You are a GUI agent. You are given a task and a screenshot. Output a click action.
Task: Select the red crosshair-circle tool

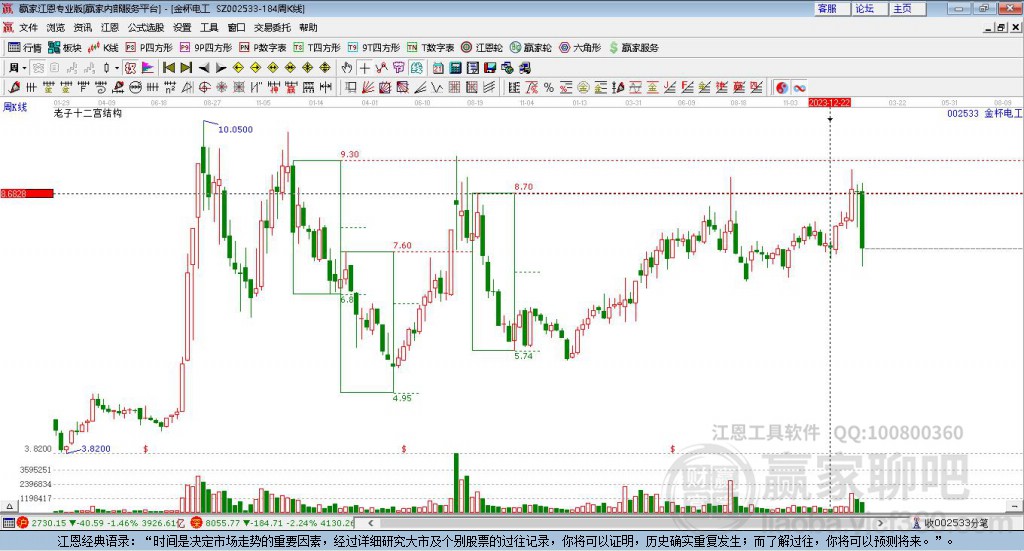tap(204, 87)
